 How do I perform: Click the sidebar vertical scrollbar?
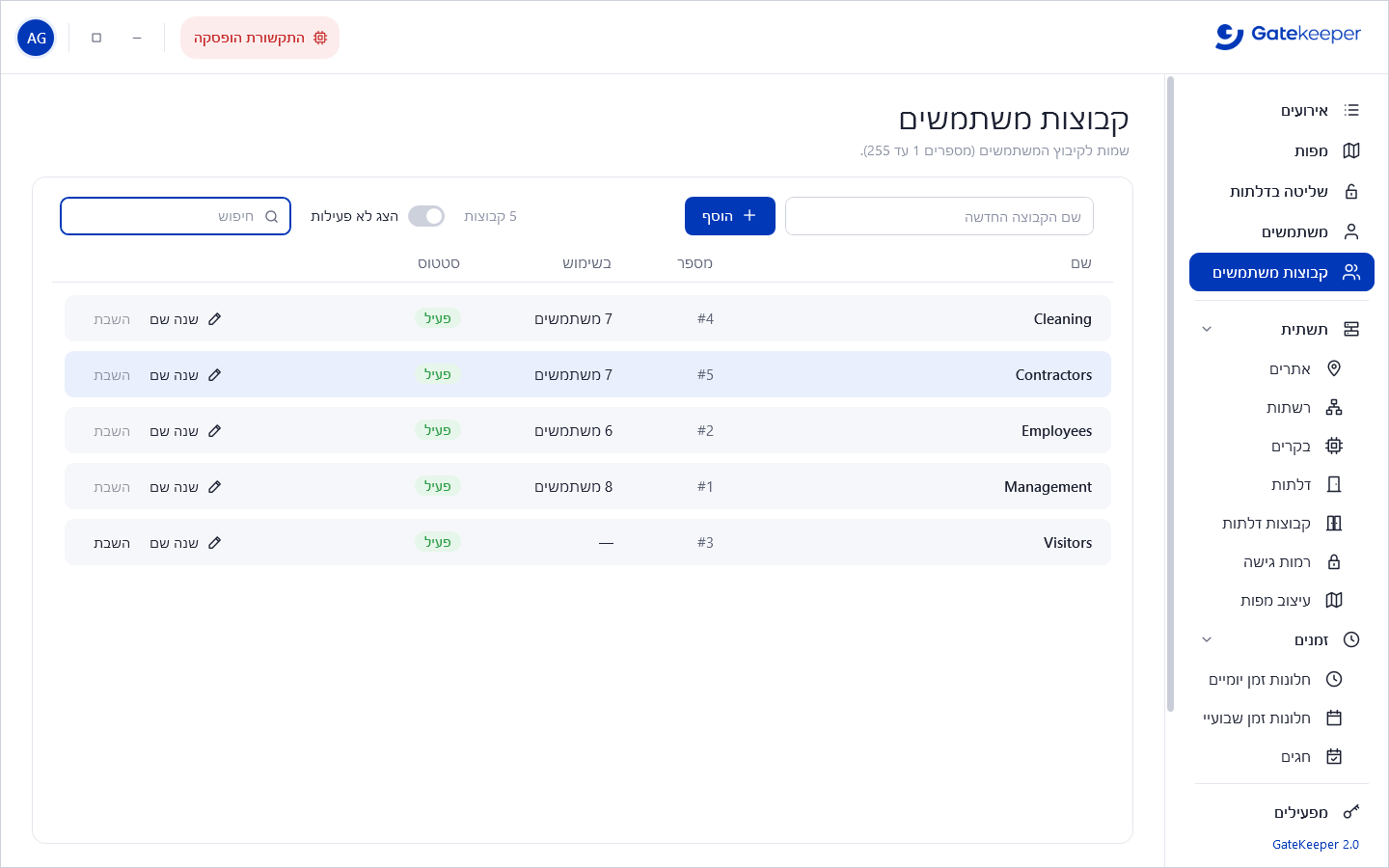click(1171, 393)
